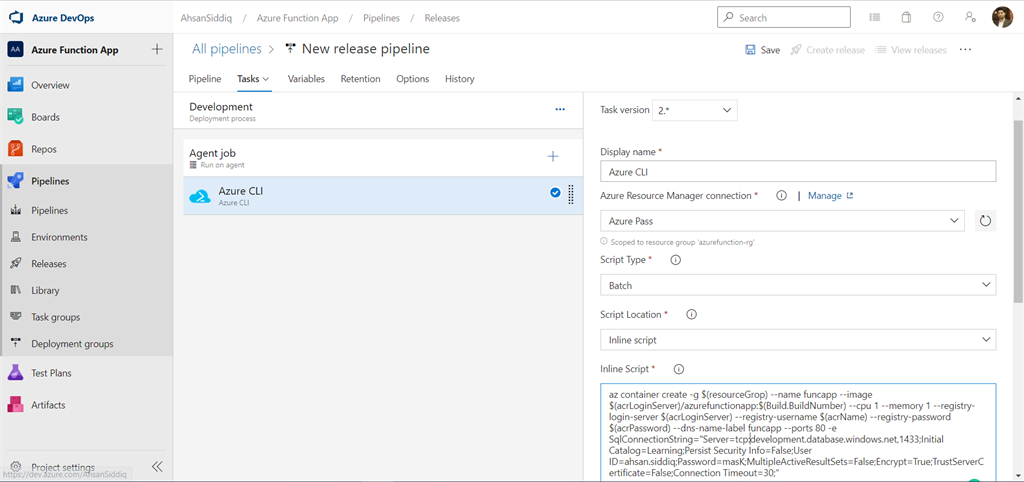Click the Azure DevOps logo icon
This screenshot has width=1024, height=482.
point(16,18)
